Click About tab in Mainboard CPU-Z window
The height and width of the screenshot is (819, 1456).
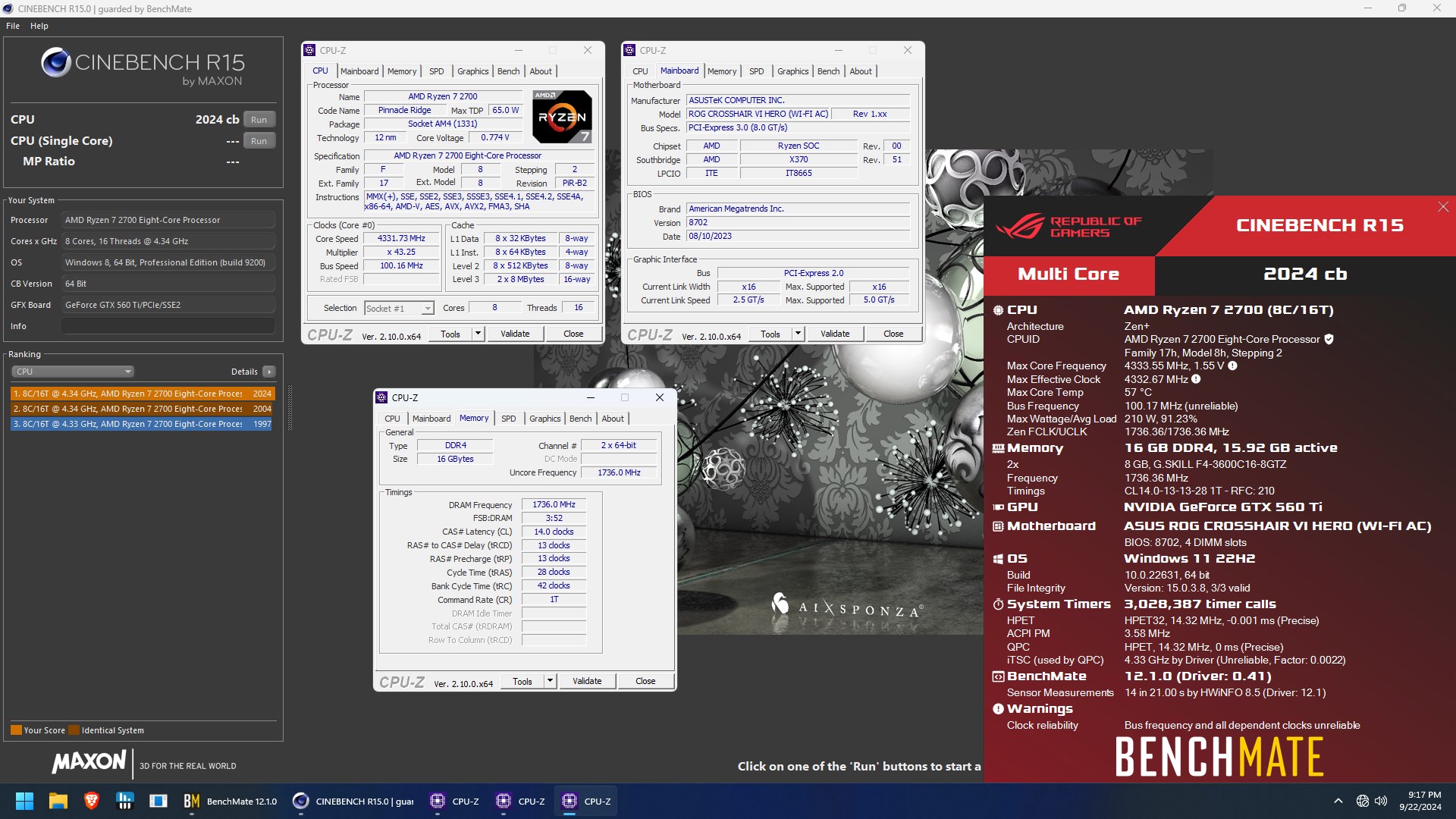pyautogui.click(x=860, y=71)
